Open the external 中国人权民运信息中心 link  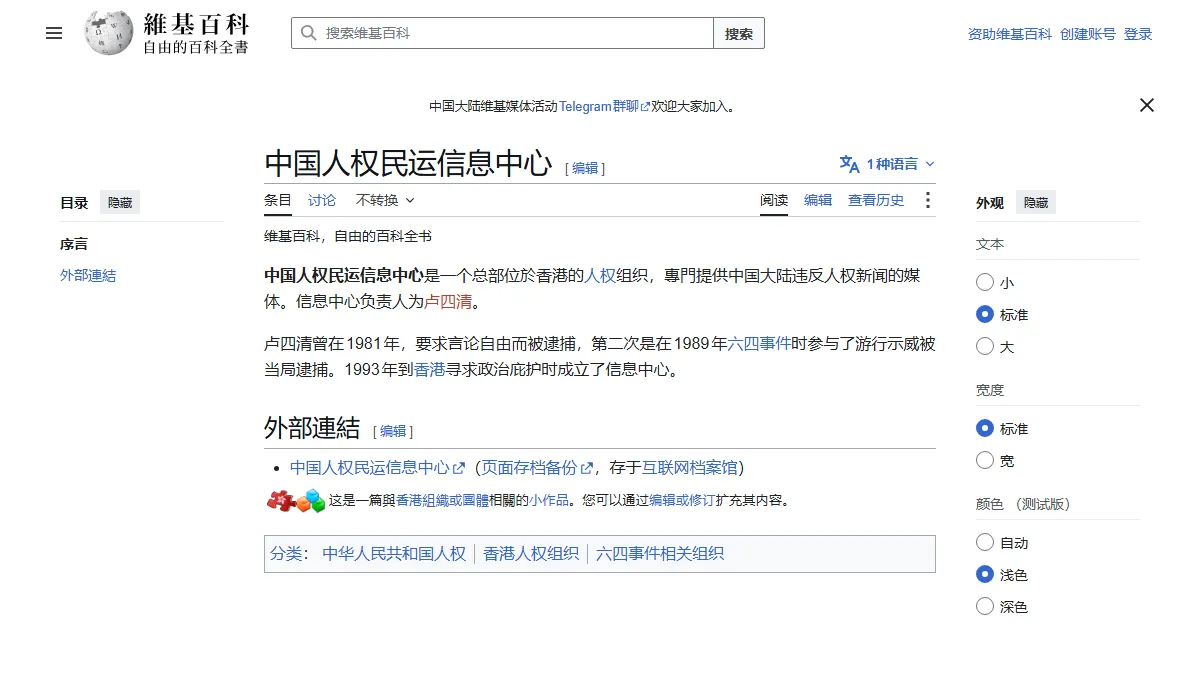click(x=377, y=468)
